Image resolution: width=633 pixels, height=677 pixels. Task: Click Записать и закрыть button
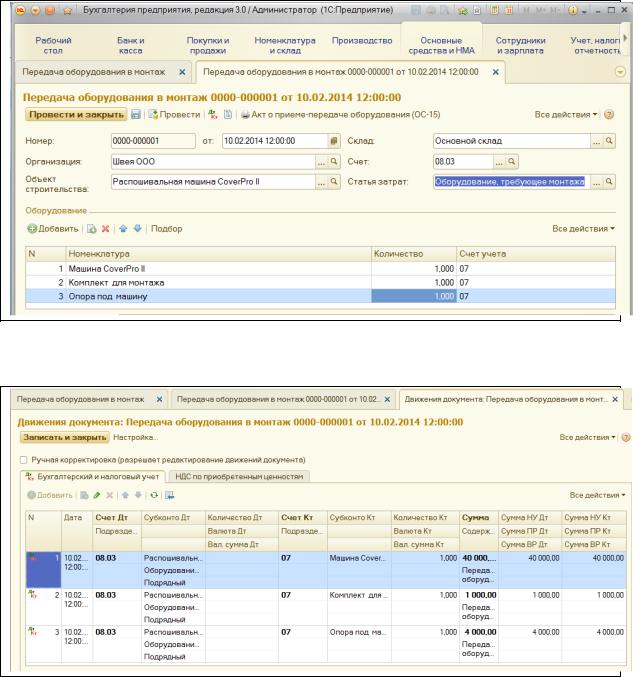coord(64,437)
